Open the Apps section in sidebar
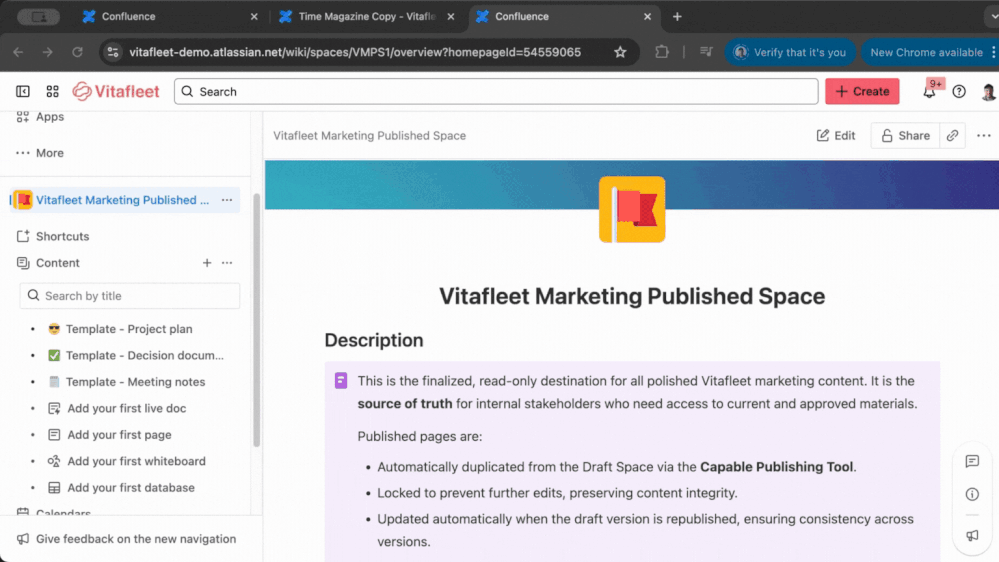This screenshot has width=999, height=562. [50, 117]
